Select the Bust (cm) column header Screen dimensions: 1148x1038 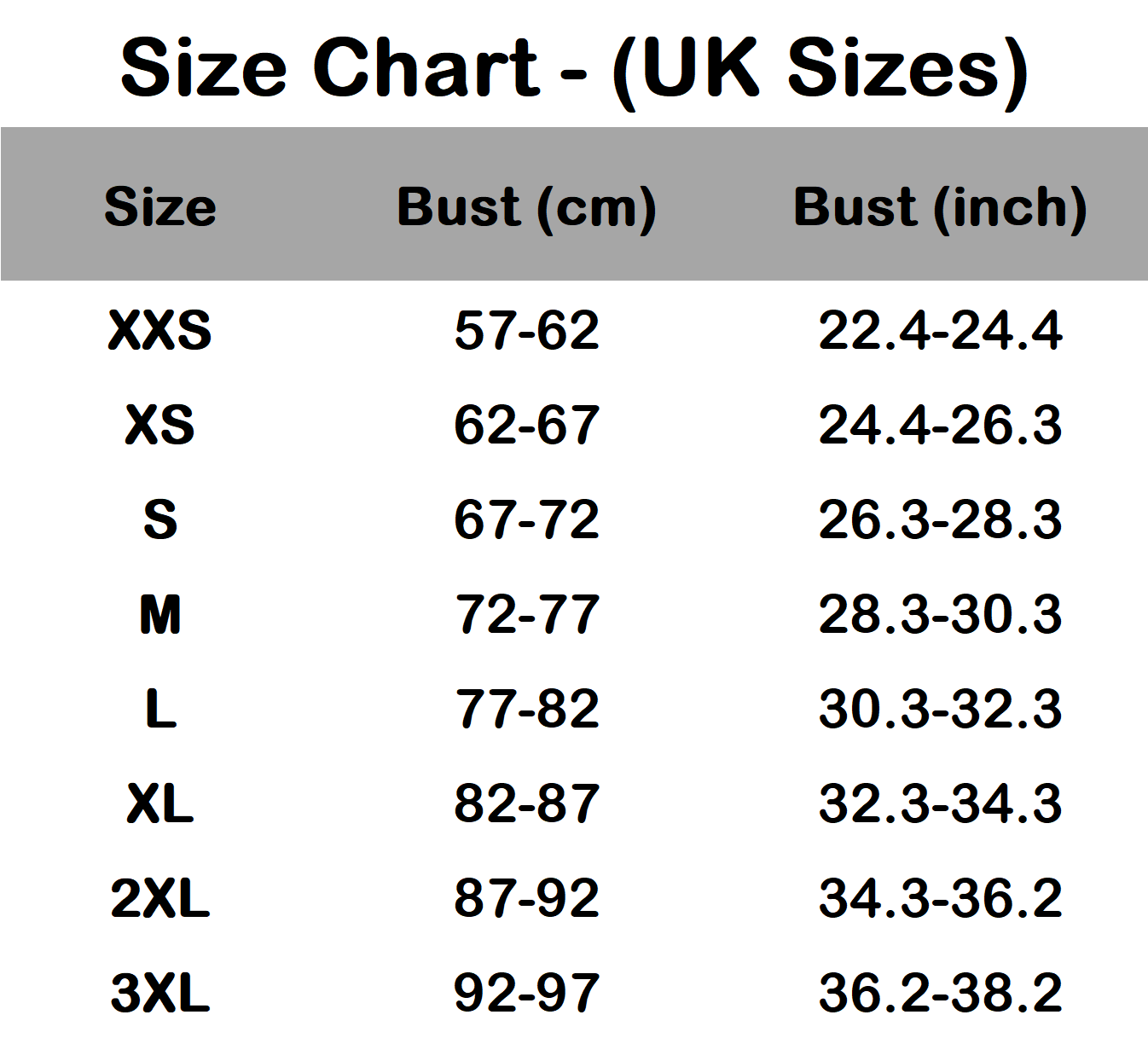(x=526, y=206)
